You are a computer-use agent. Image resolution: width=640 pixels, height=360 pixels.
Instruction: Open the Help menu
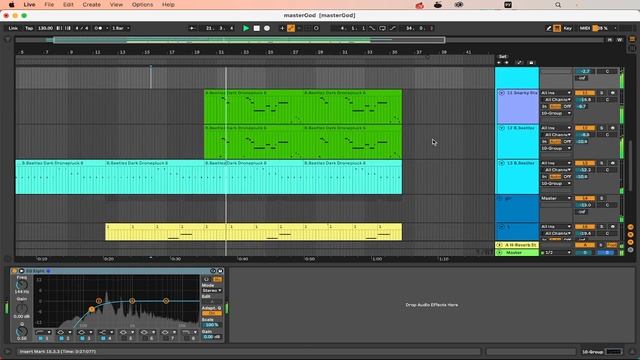tap(168, 5)
